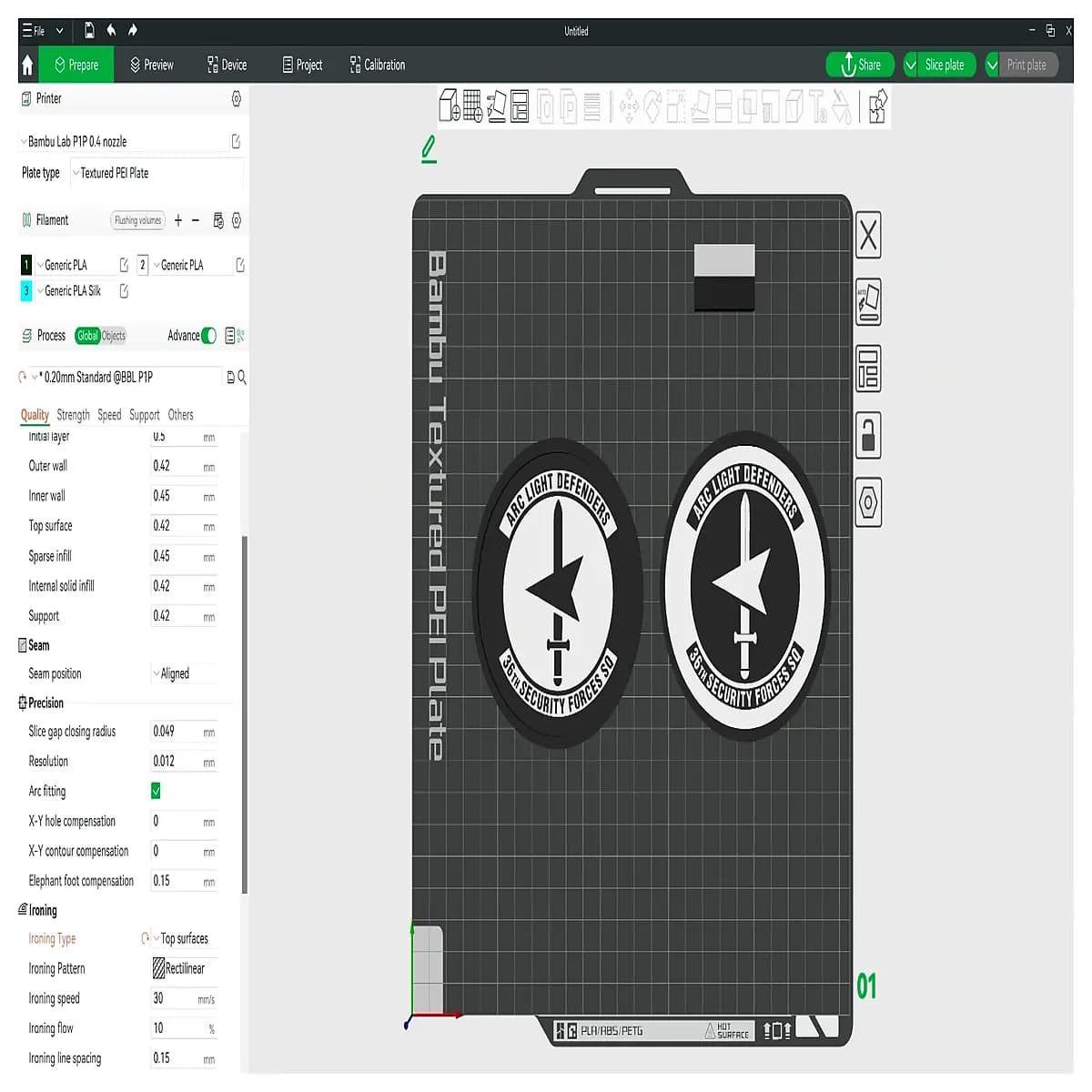Click the plate arrange icon beside plate
This screenshot has height=1092, width=1092.
(868, 369)
